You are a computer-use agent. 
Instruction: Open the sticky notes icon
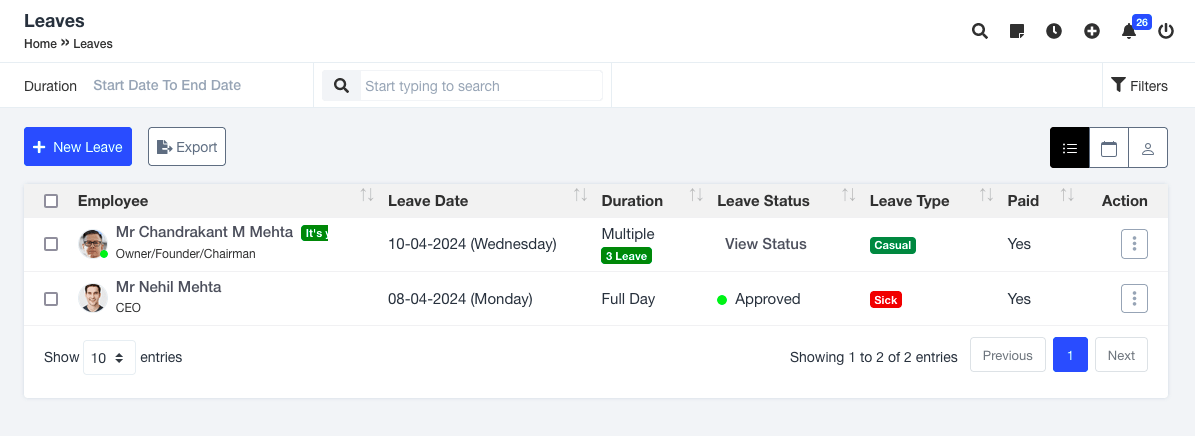click(x=1017, y=31)
